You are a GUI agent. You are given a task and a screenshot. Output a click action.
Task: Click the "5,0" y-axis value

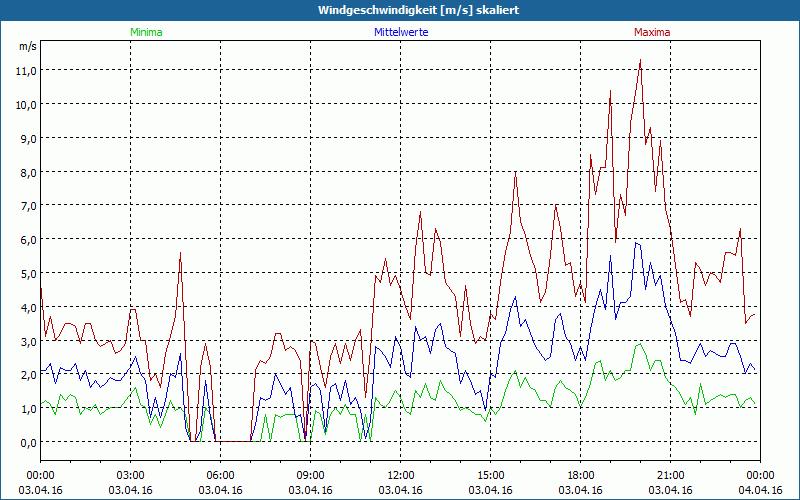pos(29,273)
